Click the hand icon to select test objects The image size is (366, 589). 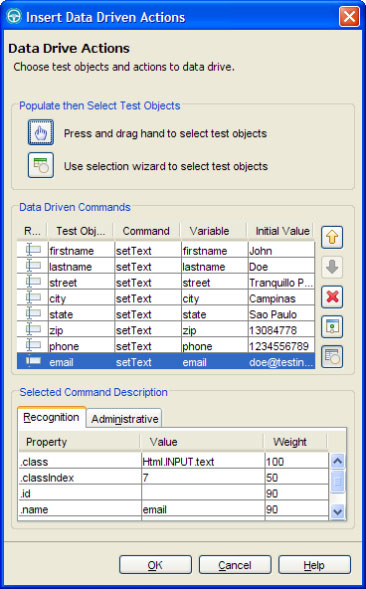click(41, 133)
